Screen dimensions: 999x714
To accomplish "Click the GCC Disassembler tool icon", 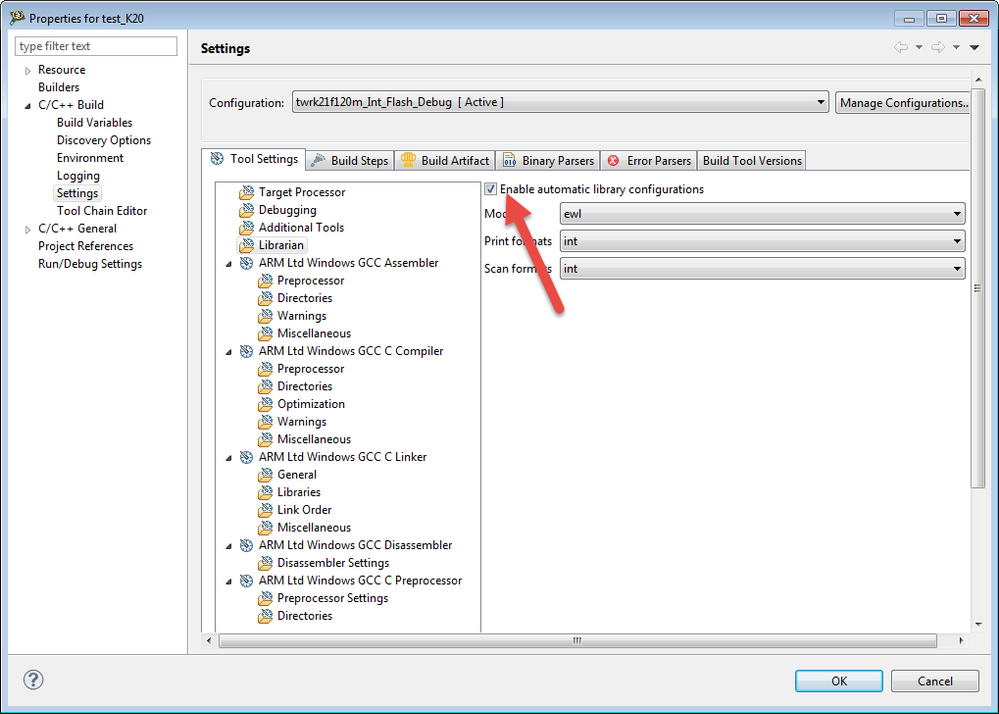I will click(247, 545).
